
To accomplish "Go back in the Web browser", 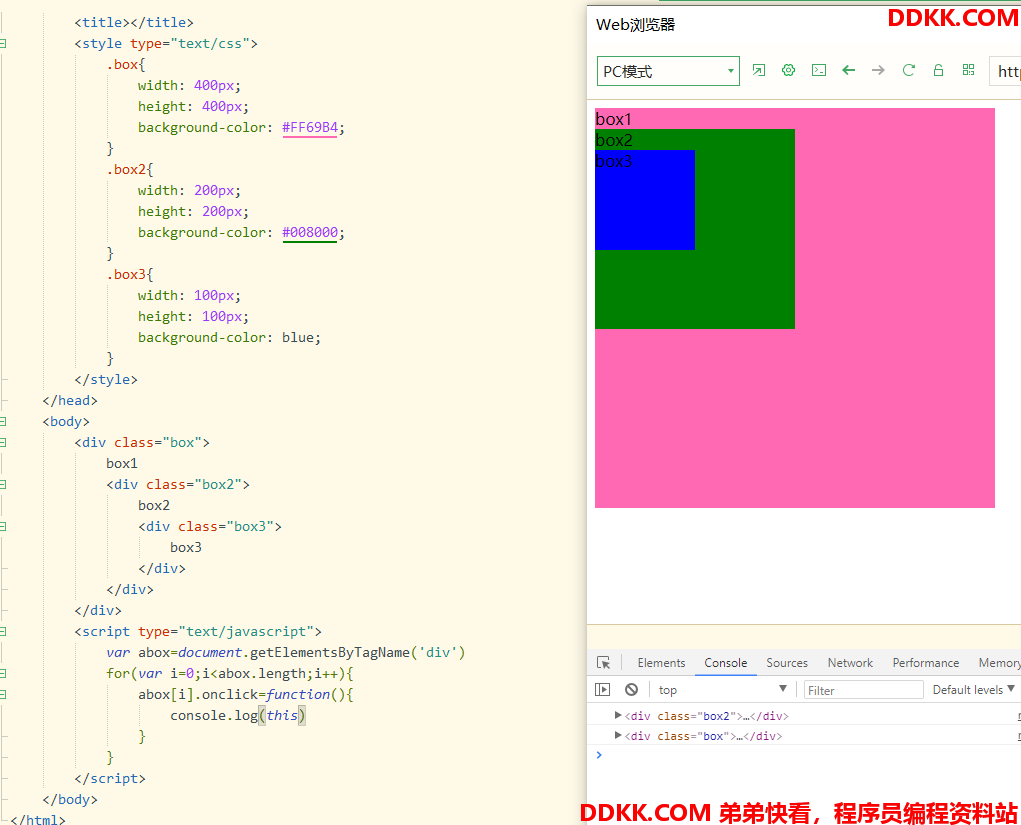I will pyautogui.click(x=848, y=70).
